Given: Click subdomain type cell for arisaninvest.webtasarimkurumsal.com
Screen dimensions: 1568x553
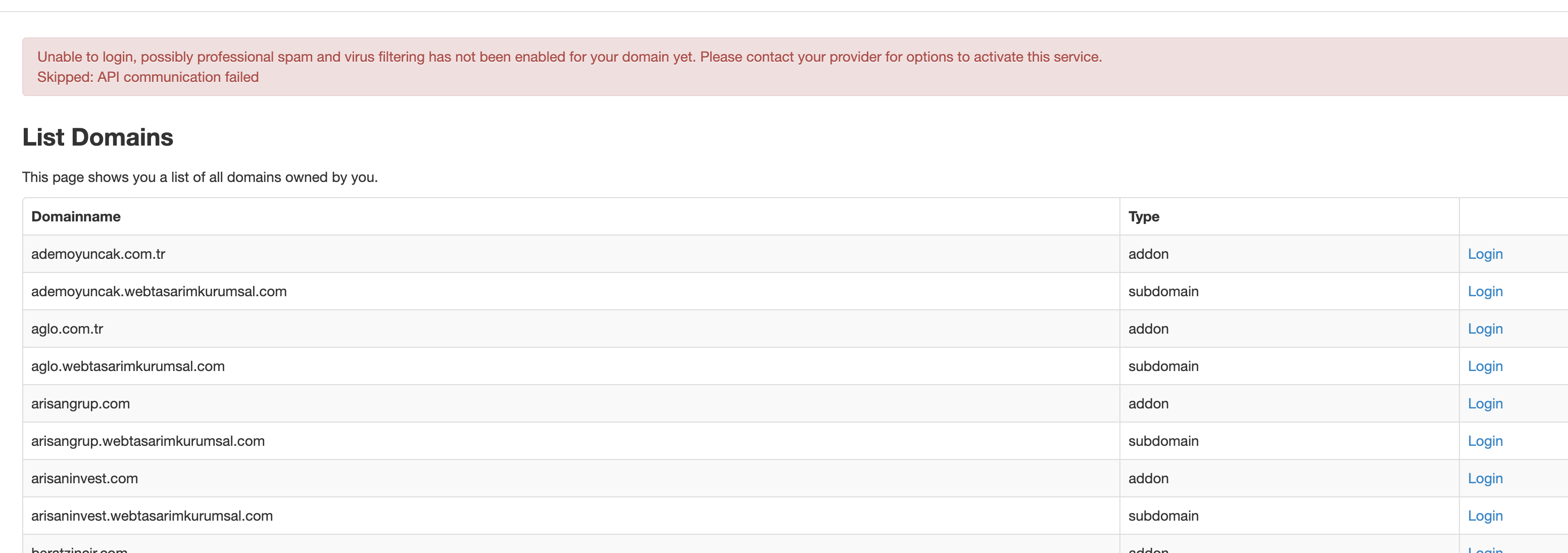Looking at the screenshot, I should click(1162, 516).
